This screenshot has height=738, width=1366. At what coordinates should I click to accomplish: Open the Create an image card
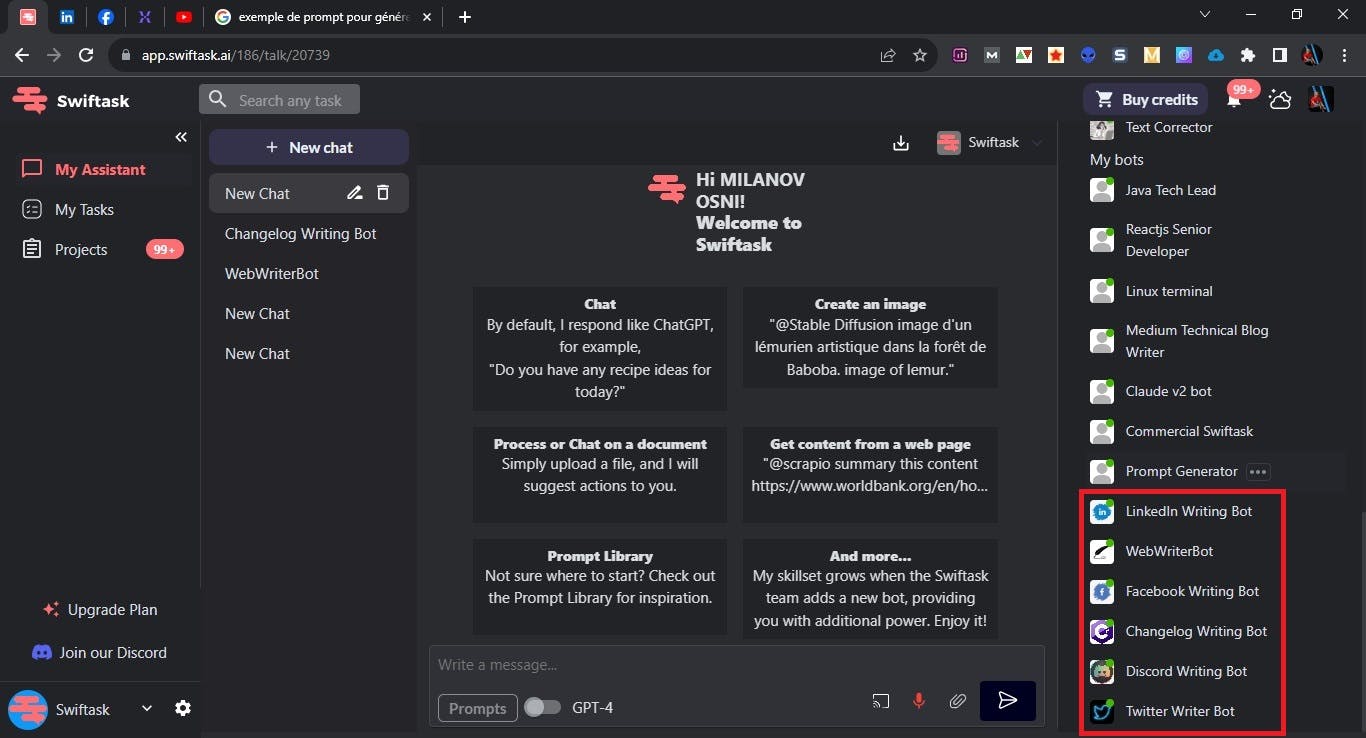click(870, 337)
